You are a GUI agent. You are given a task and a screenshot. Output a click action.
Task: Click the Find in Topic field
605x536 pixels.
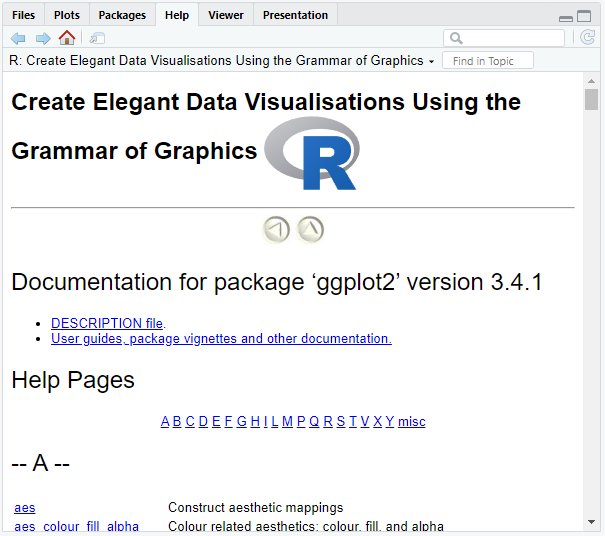pos(488,61)
